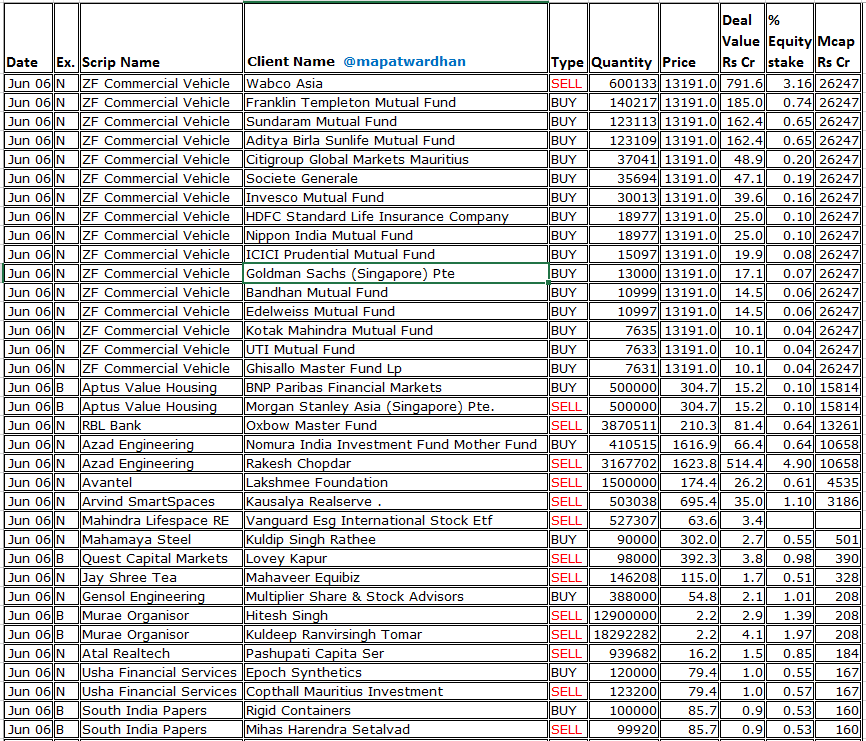Select the Epoch Synthetics cell
The image size is (866, 741).
[395, 673]
